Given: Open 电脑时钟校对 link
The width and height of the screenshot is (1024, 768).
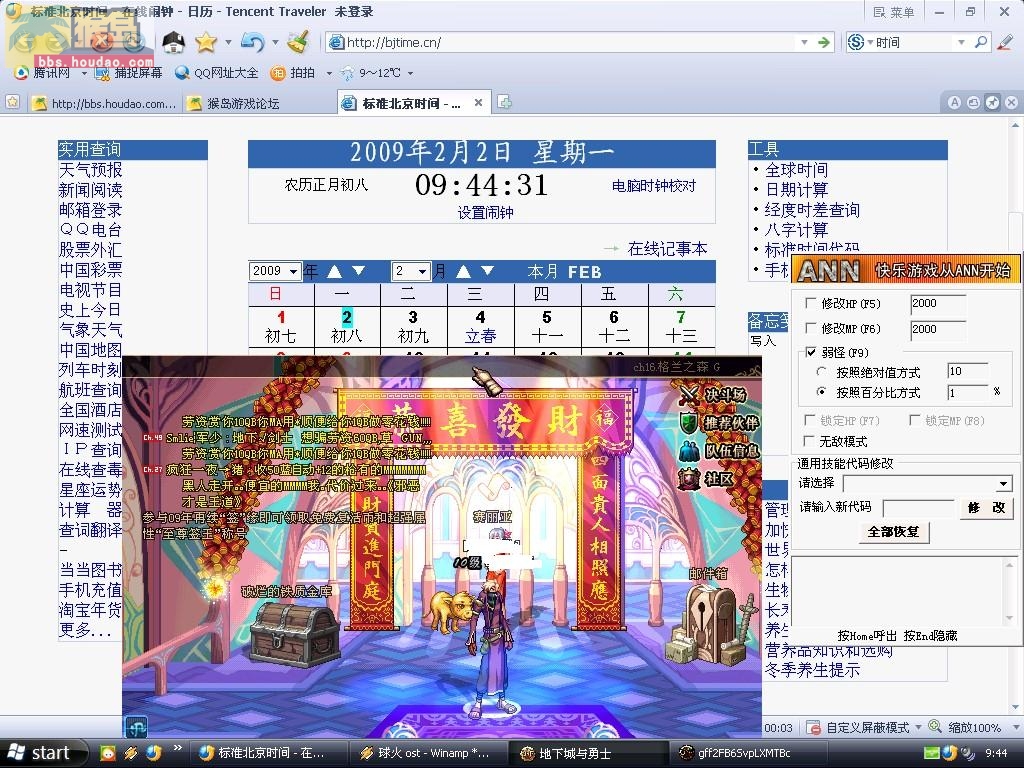Looking at the screenshot, I should click(654, 186).
